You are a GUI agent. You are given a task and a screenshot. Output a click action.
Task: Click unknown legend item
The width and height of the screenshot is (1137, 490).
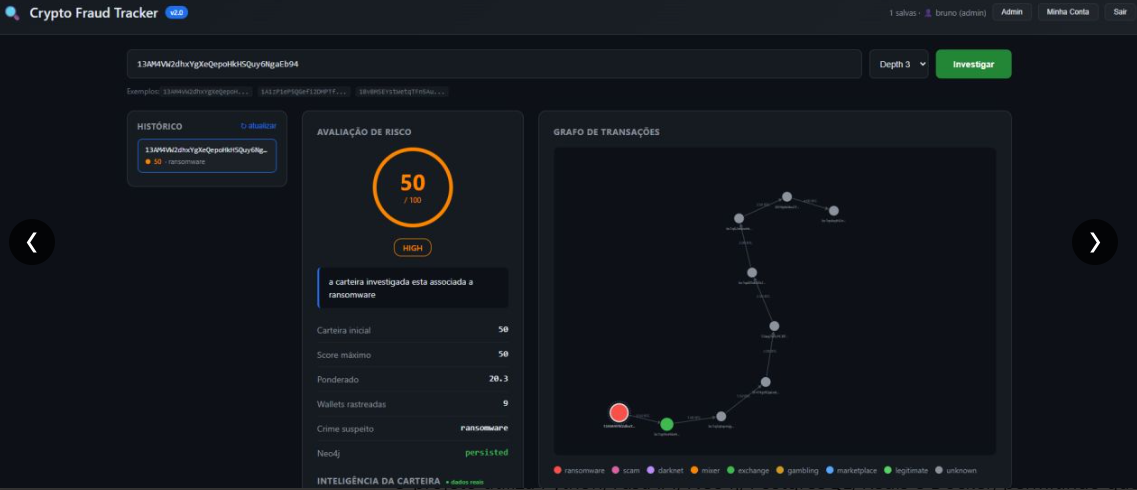point(956,470)
